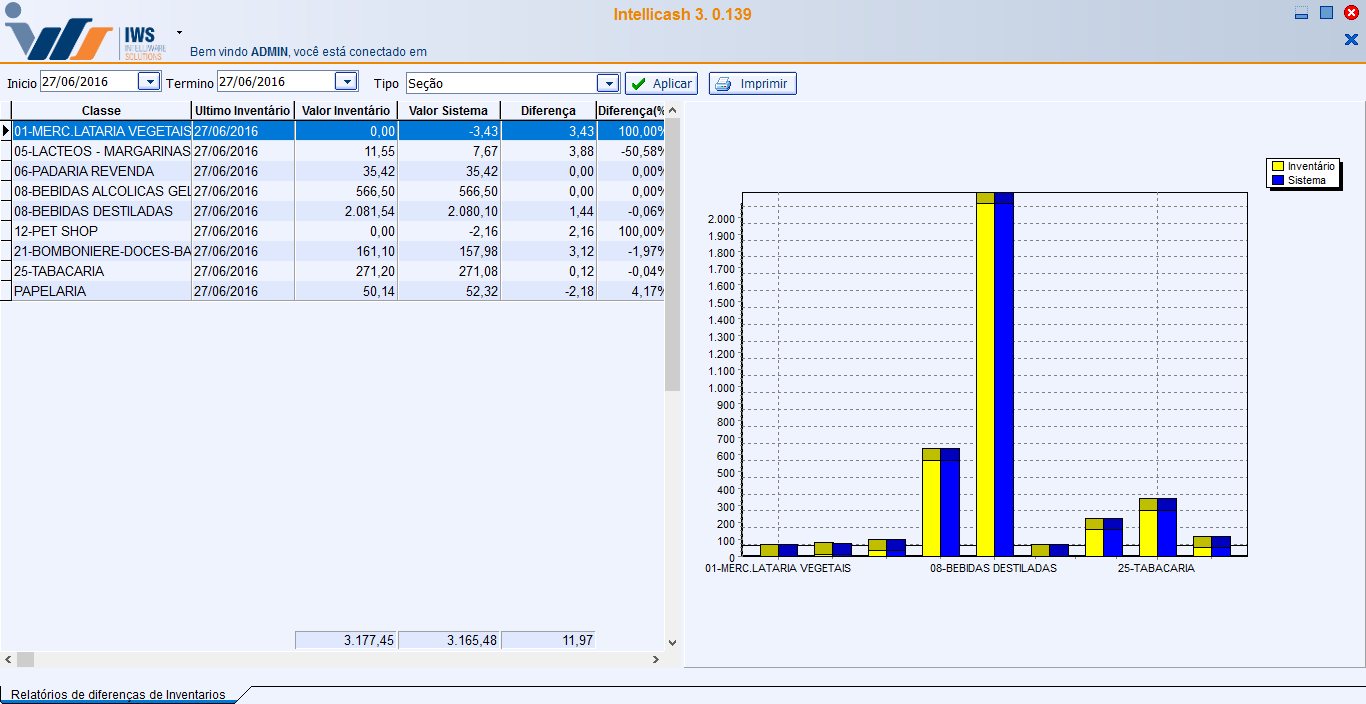The height and width of the screenshot is (704, 1366).
Task: Click the Termino date field
Action: click(x=275, y=82)
